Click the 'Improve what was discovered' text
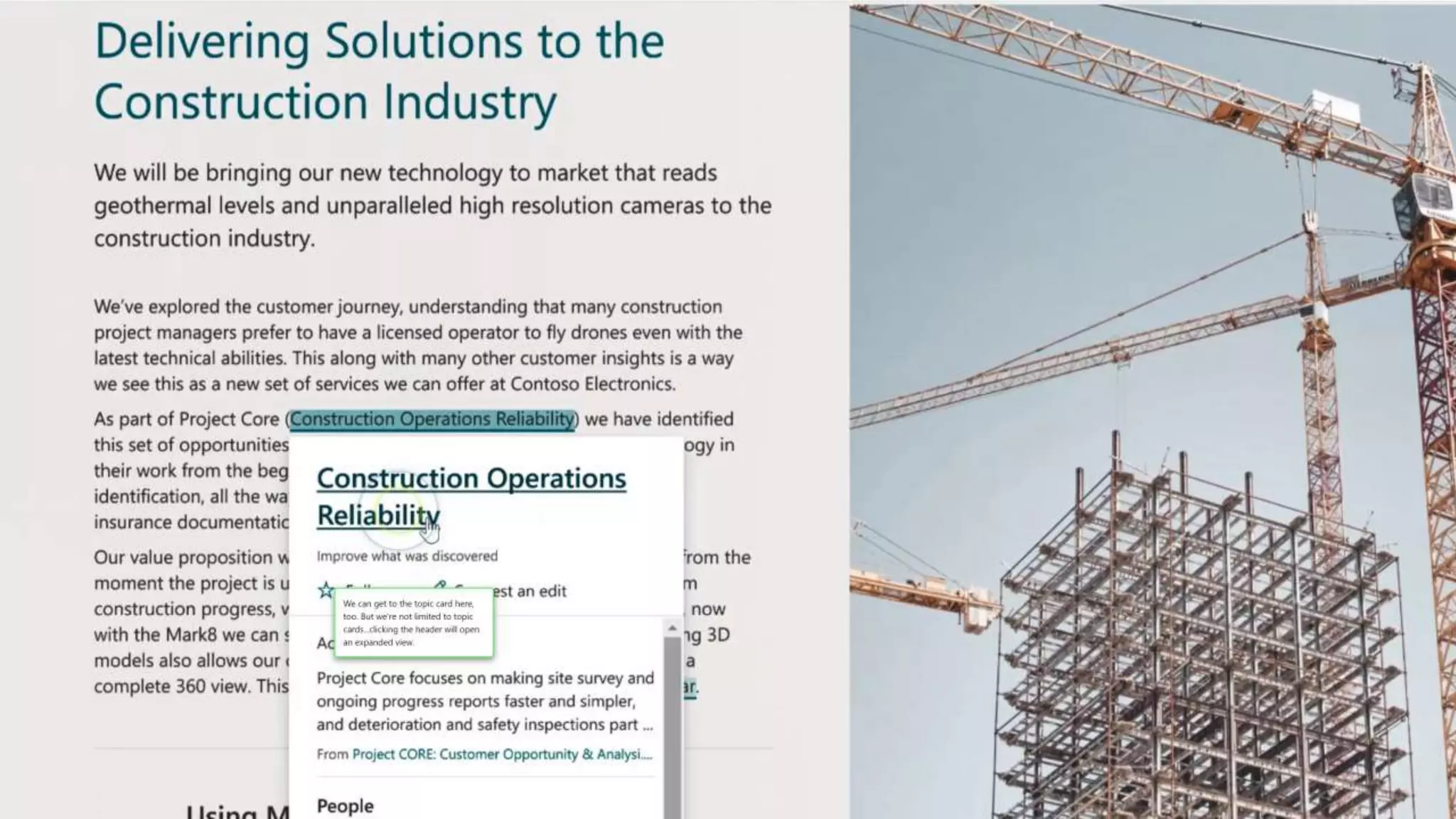Viewport: 1456px width, 819px height. [x=407, y=556]
